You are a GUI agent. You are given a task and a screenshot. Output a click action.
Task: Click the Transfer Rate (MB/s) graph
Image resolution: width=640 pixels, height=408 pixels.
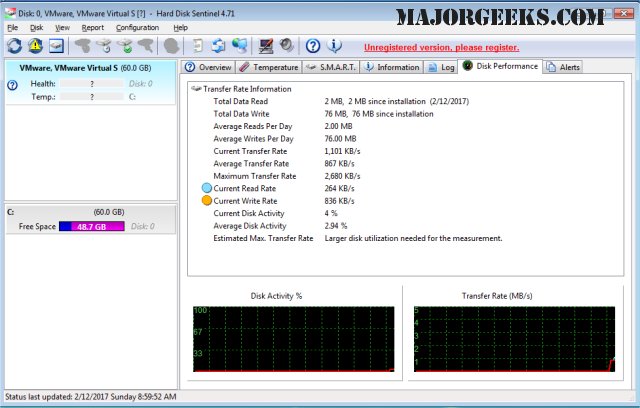[514, 339]
